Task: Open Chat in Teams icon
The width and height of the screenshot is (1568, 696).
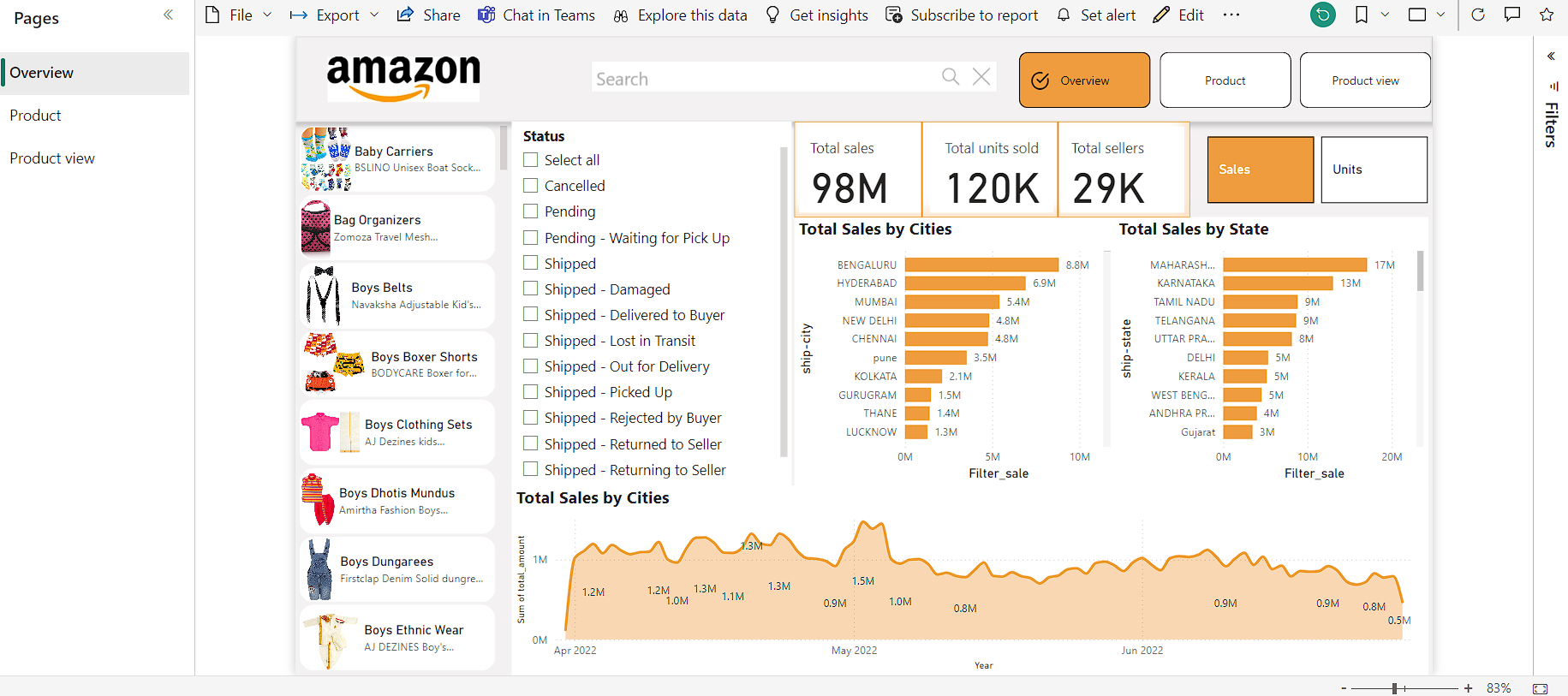Action: [486, 15]
